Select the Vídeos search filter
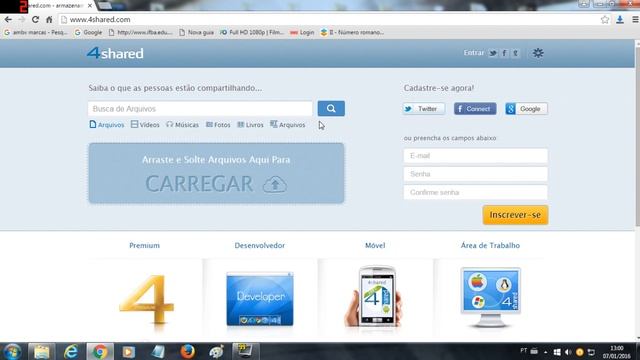Image resolution: width=640 pixels, height=360 pixels. (145, 124)
